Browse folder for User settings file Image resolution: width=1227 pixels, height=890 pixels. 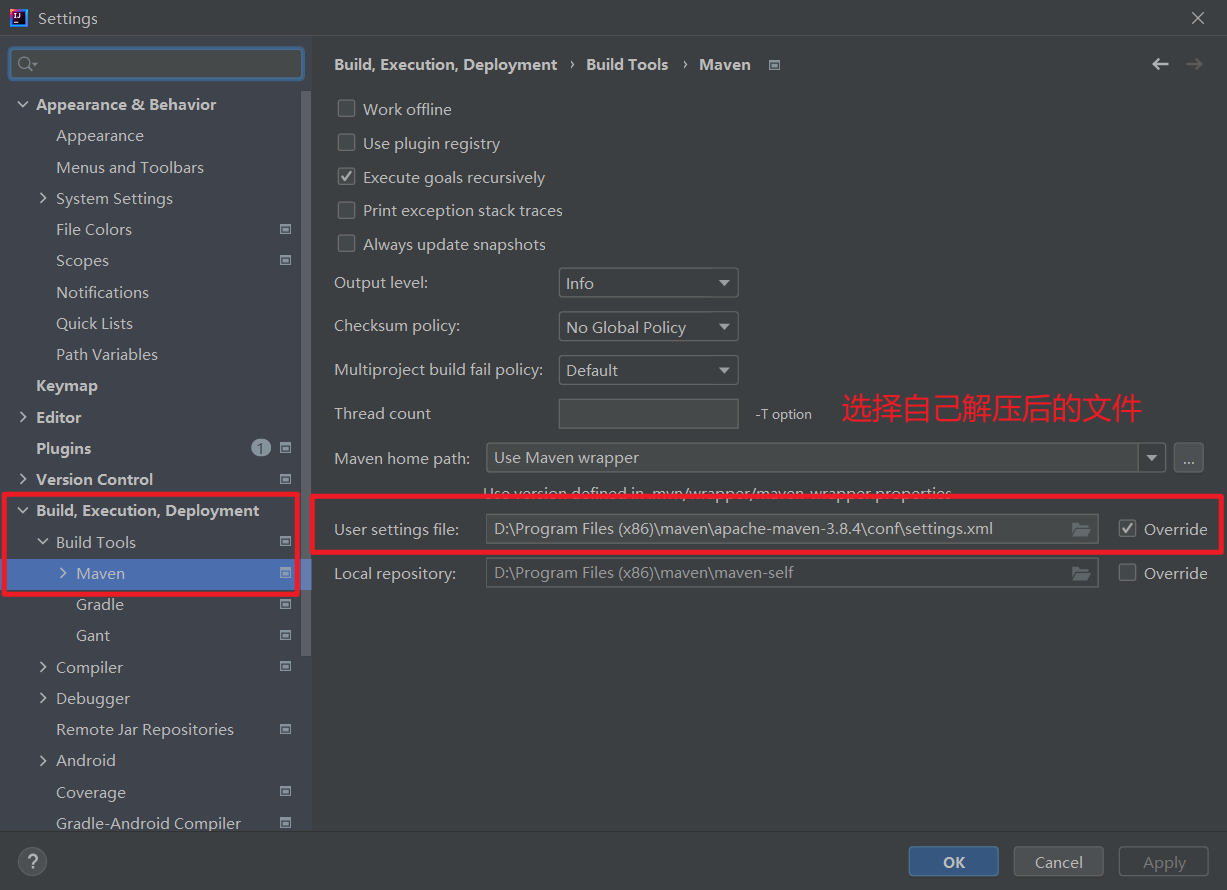click(1081, 529)
